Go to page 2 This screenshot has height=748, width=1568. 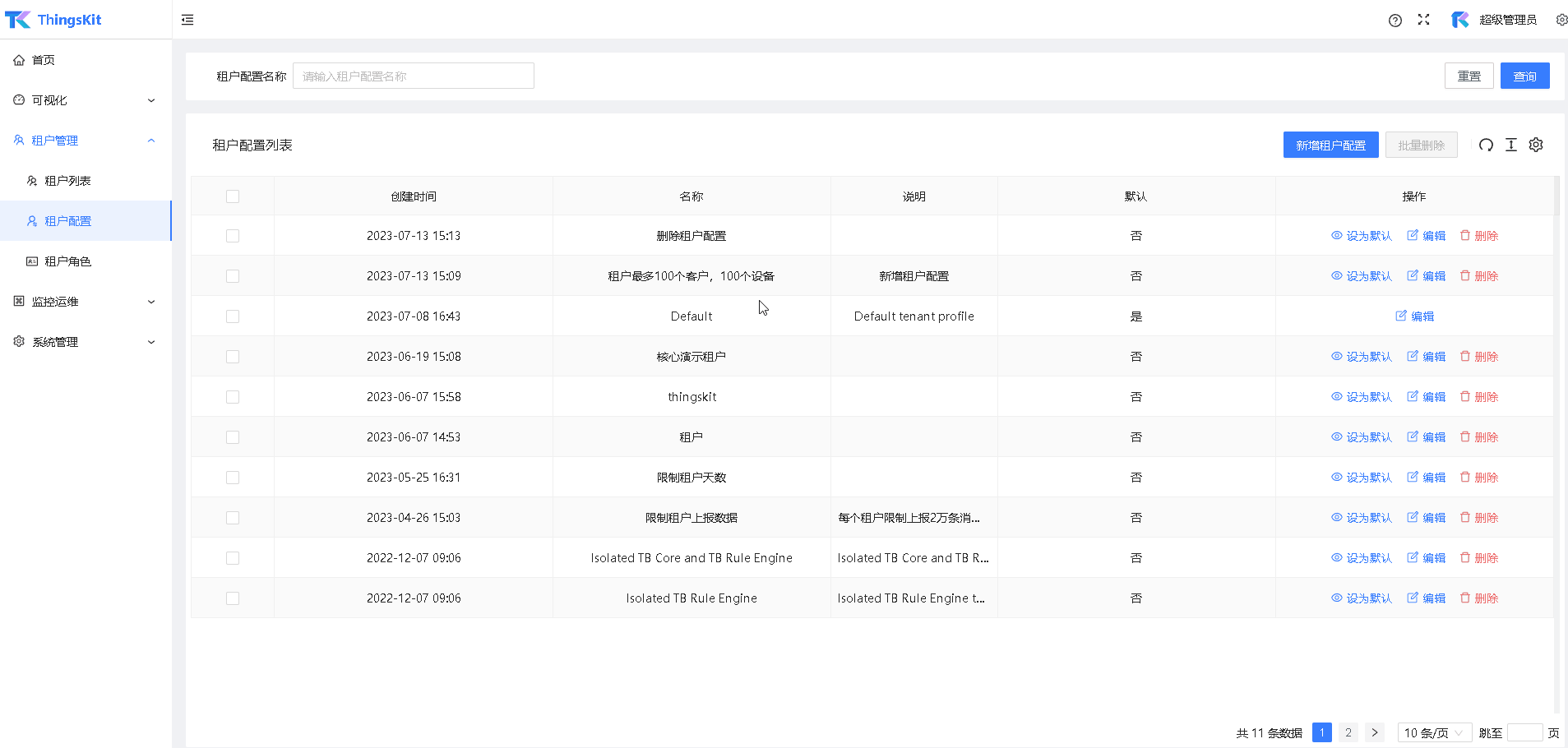[x=1348, y=732]
